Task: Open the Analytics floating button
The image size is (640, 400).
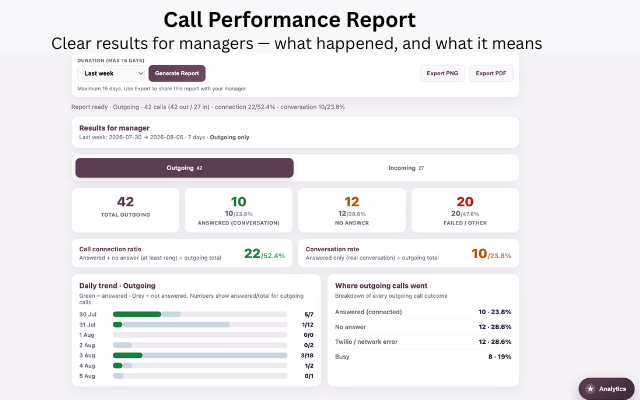Action: [606, 389]
